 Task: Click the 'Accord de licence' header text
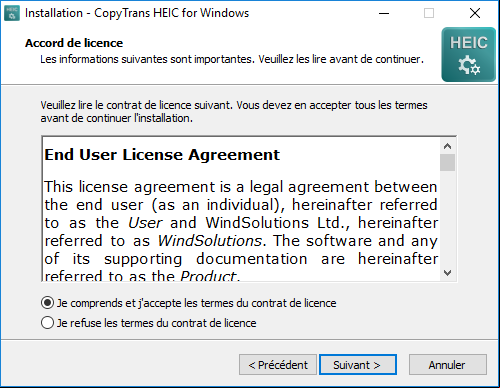pos(74,43)
